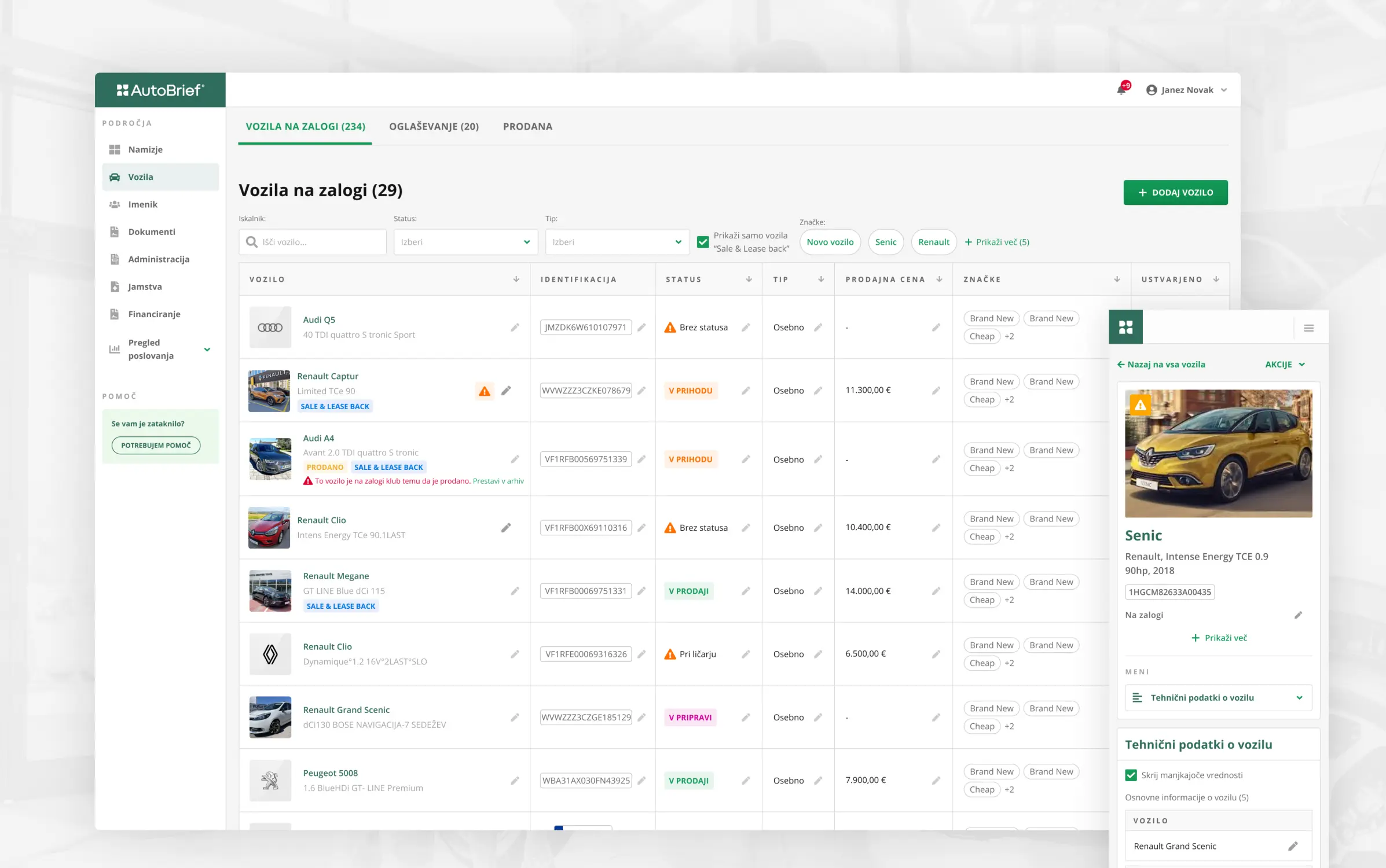Click the Janez Novak user avatar icon
This screenshot has height=868, width=1386.
(1151, 90)
